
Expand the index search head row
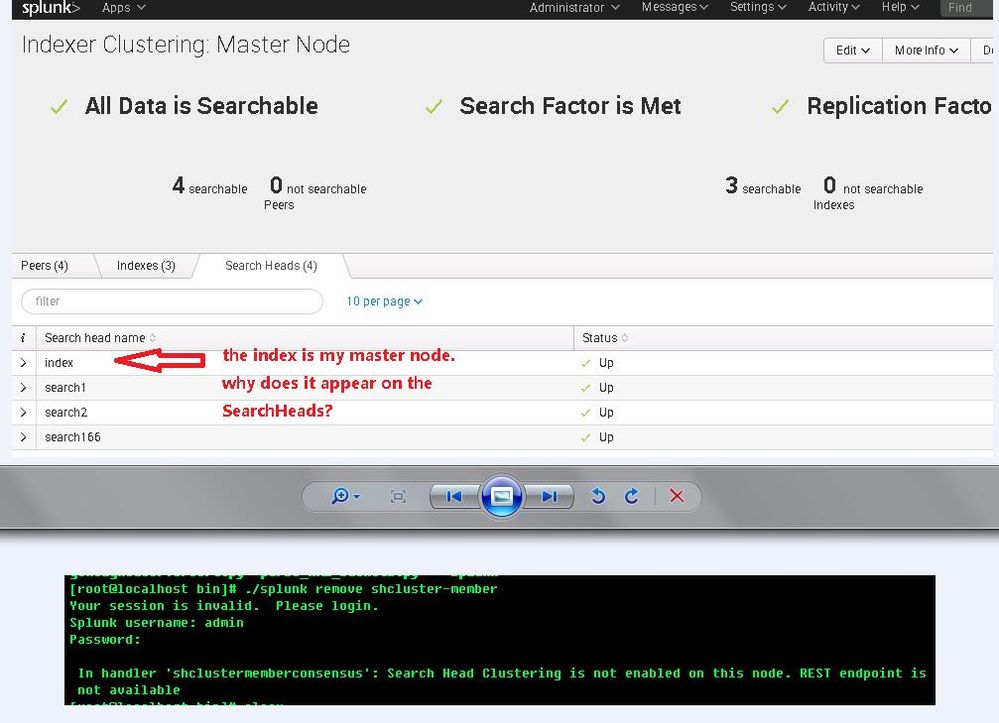(x=24, y=363)
